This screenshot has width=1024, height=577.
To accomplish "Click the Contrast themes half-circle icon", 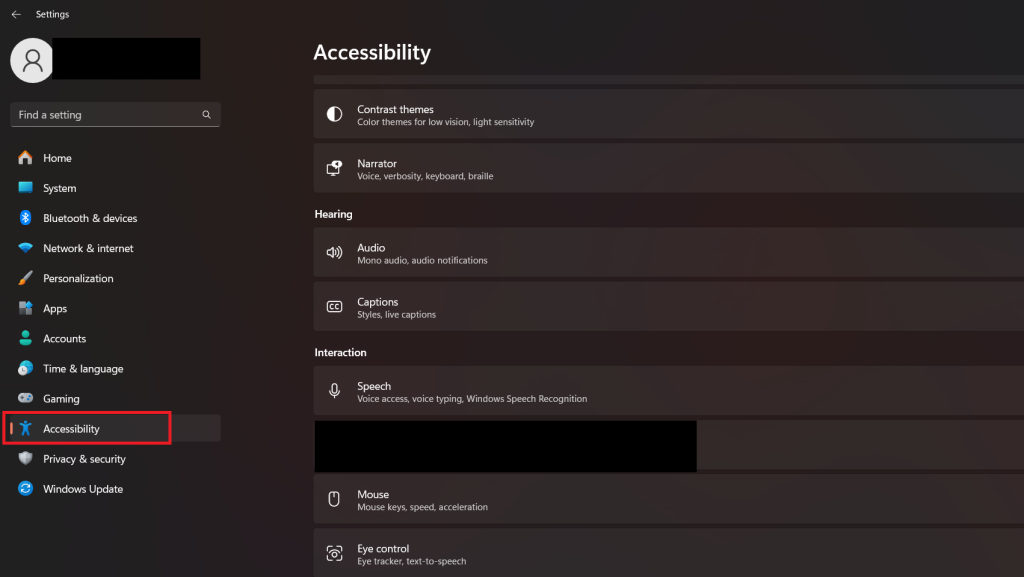I will click(335, 115).
